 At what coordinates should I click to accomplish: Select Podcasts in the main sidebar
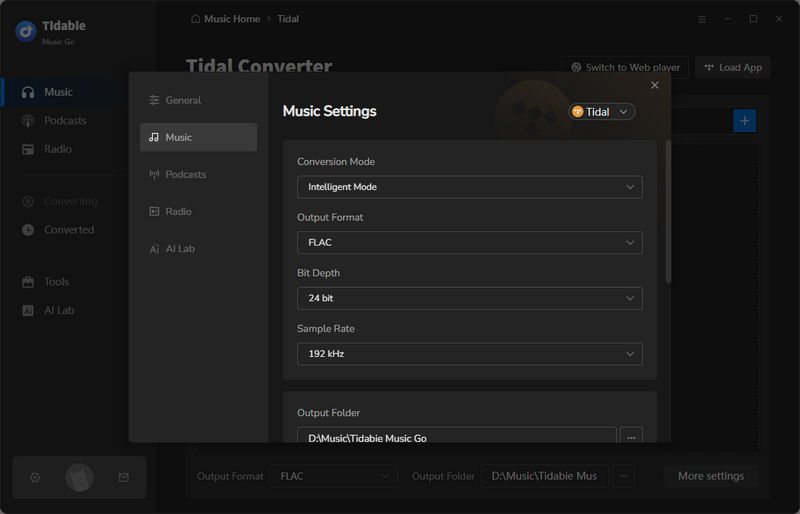click(x=64, y=120)
